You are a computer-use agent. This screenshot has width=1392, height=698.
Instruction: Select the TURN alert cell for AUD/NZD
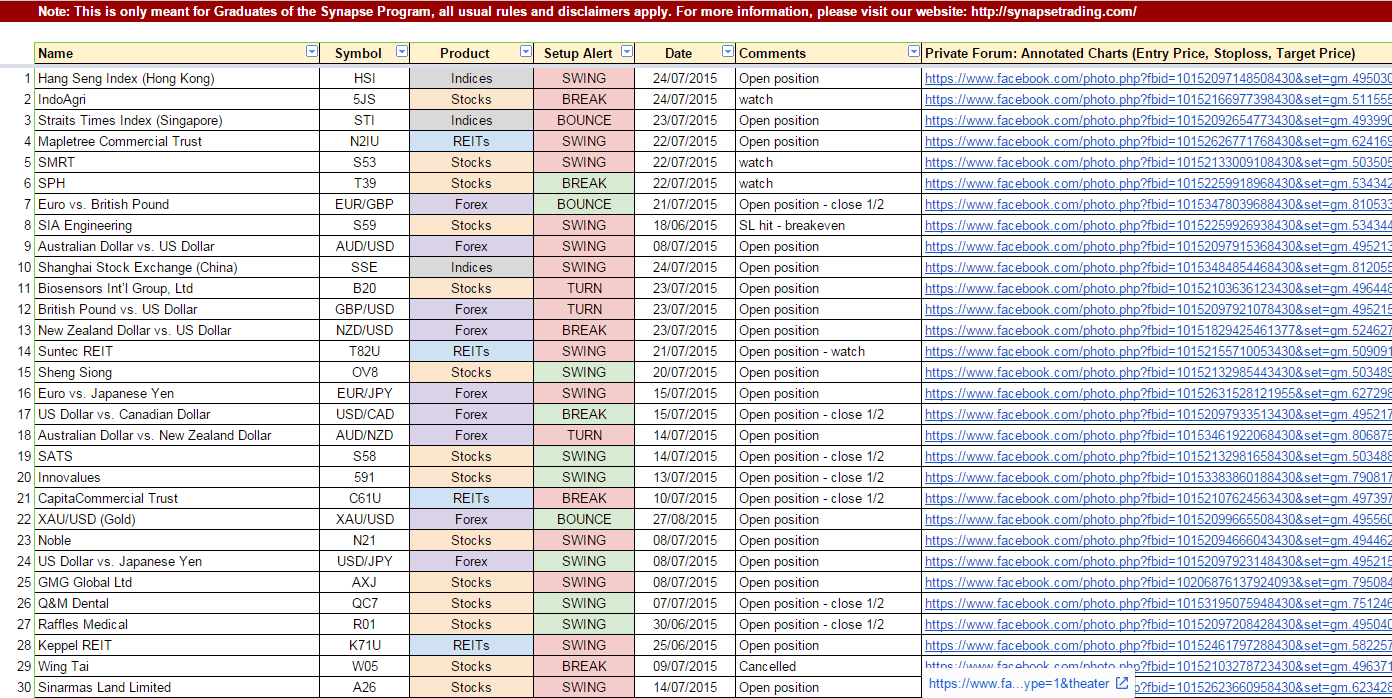584,435
